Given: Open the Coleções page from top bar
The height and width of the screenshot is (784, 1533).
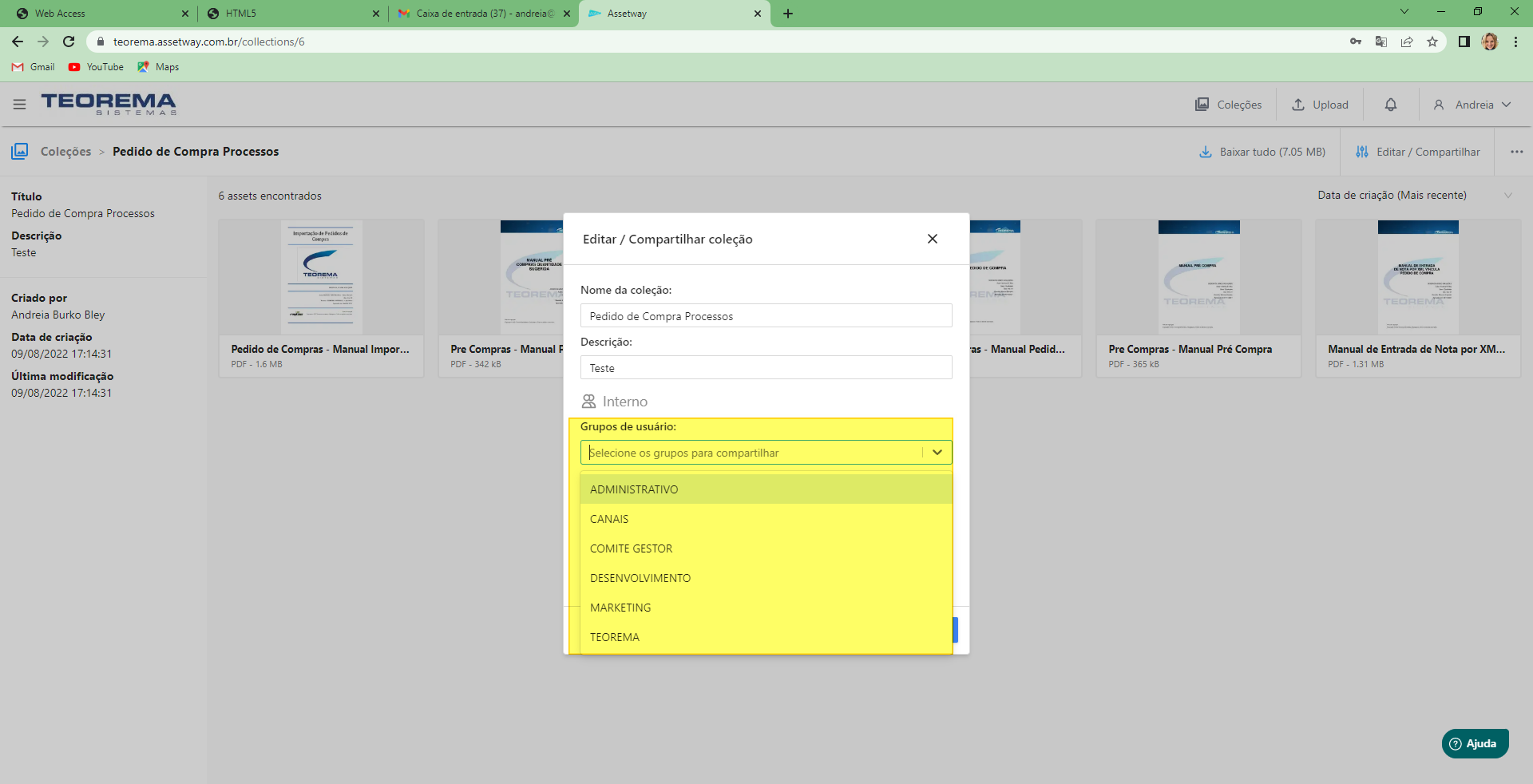Looking at the screenshot, I should pyautogui.click(x=1228, y=105).
